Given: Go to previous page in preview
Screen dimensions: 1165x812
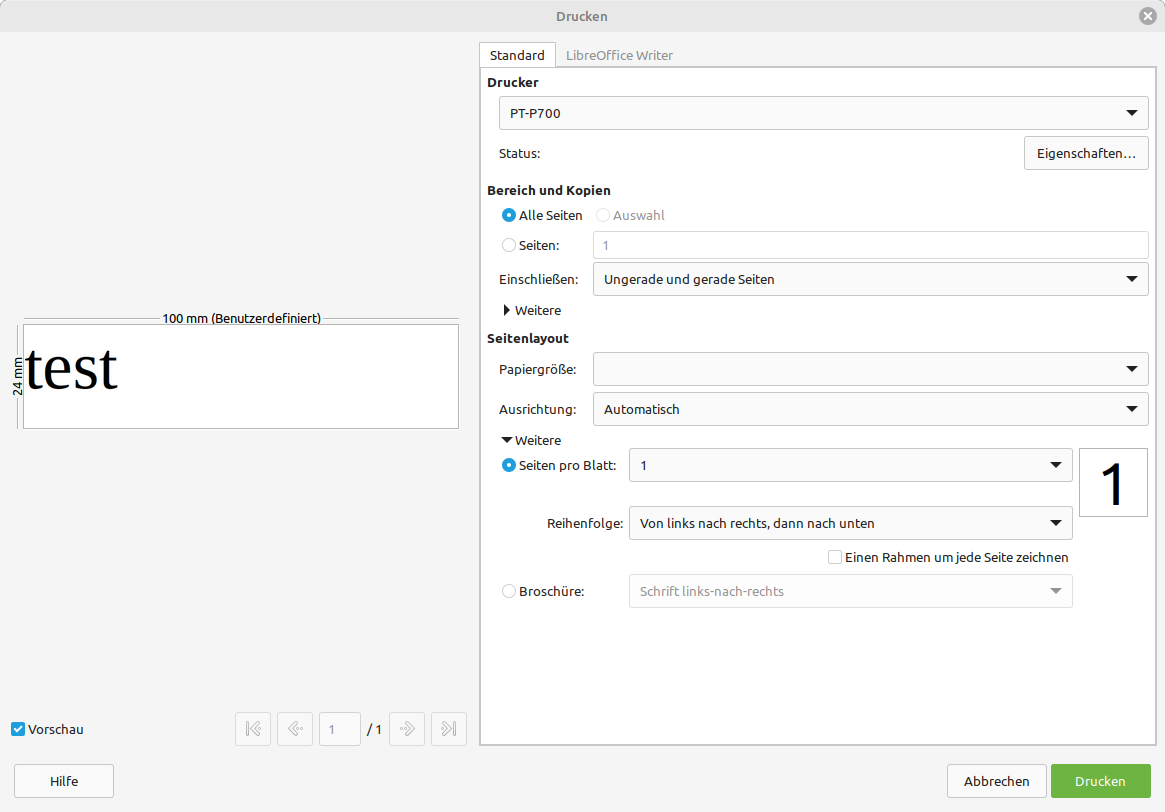Looking at the screenshot, I should pyautogui.click(x=295, y=729).
